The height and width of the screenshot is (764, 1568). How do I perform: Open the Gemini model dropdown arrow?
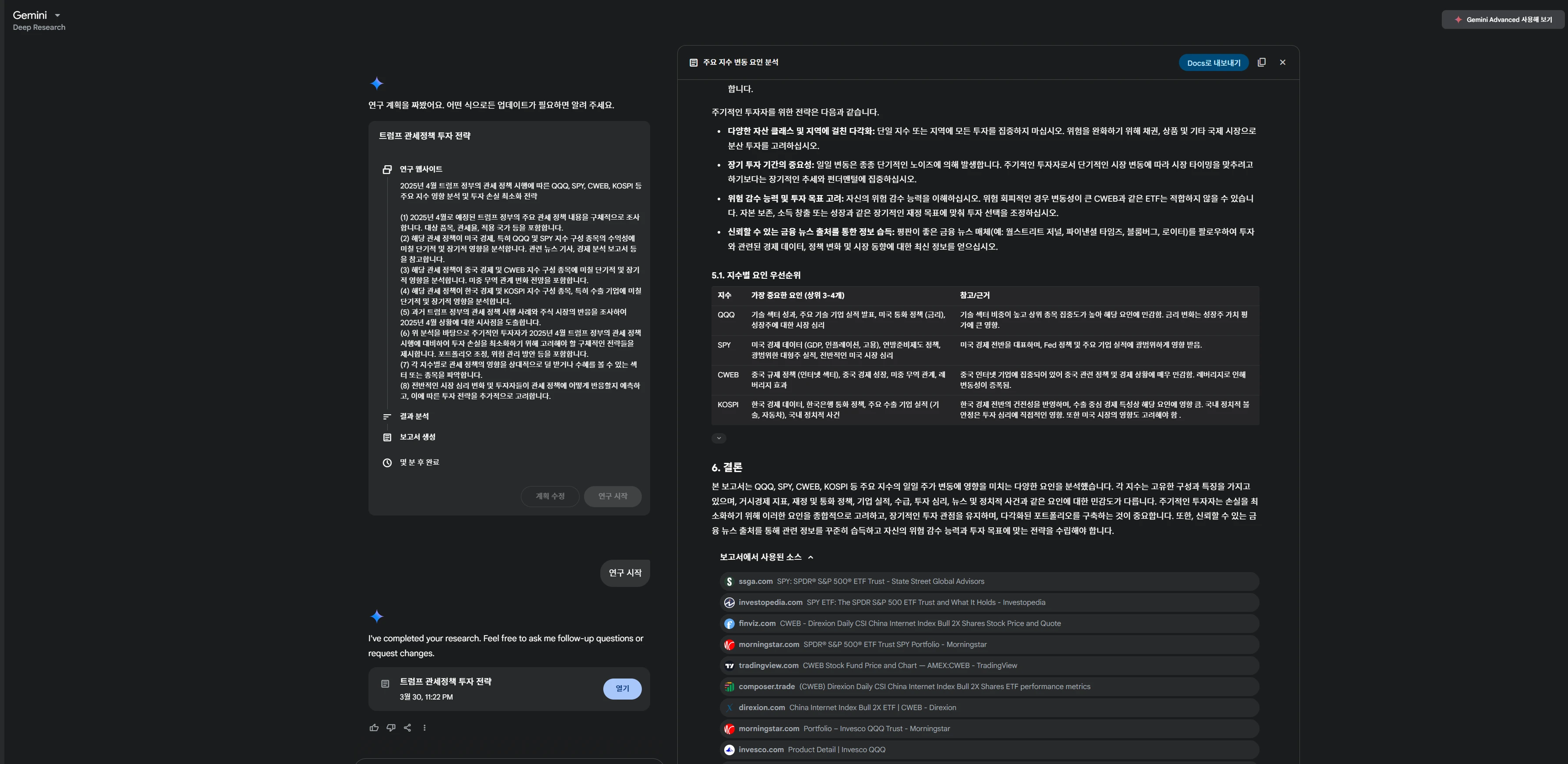pyautogui.click(x=57, y=15)
